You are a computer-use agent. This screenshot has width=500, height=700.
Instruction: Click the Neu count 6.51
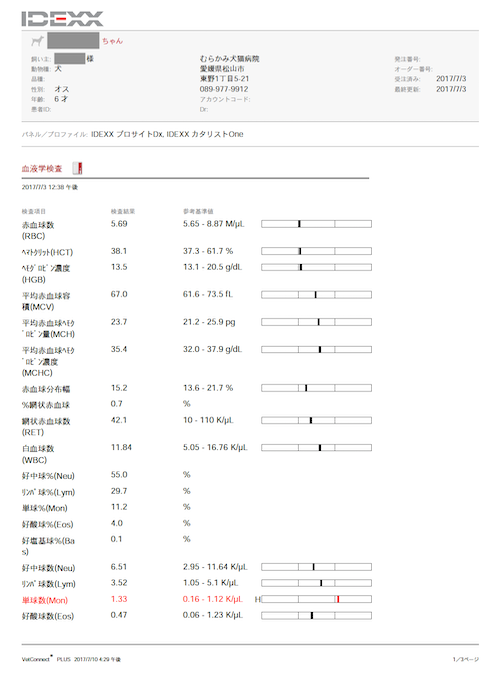[119, 567]
